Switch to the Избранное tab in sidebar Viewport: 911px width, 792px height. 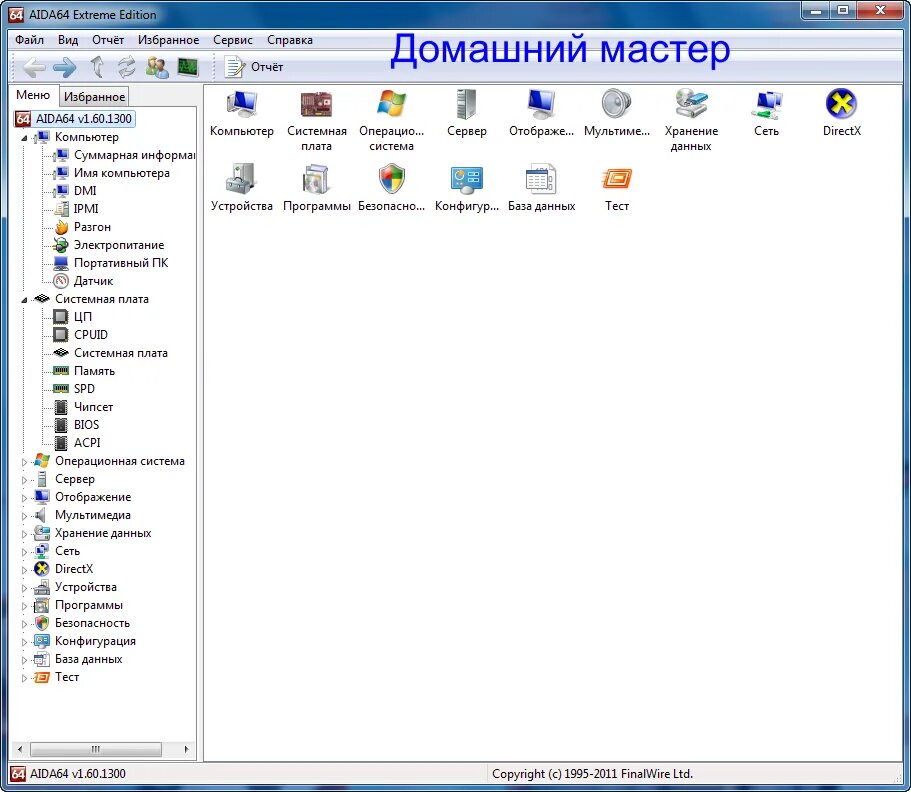click(94, 96)
